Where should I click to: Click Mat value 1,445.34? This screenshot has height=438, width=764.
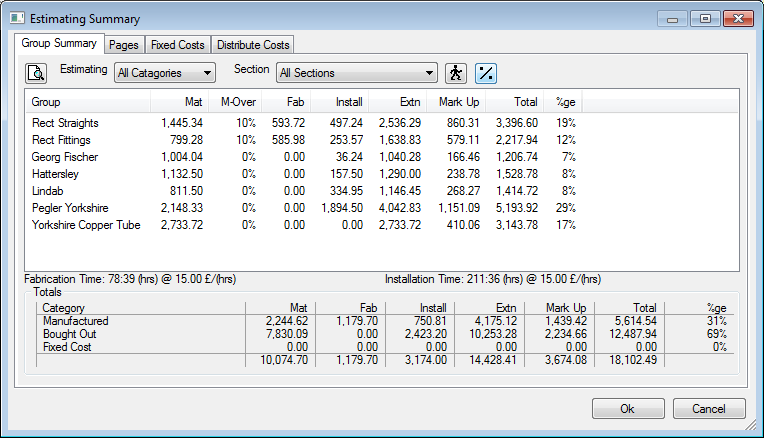(182, 123)
